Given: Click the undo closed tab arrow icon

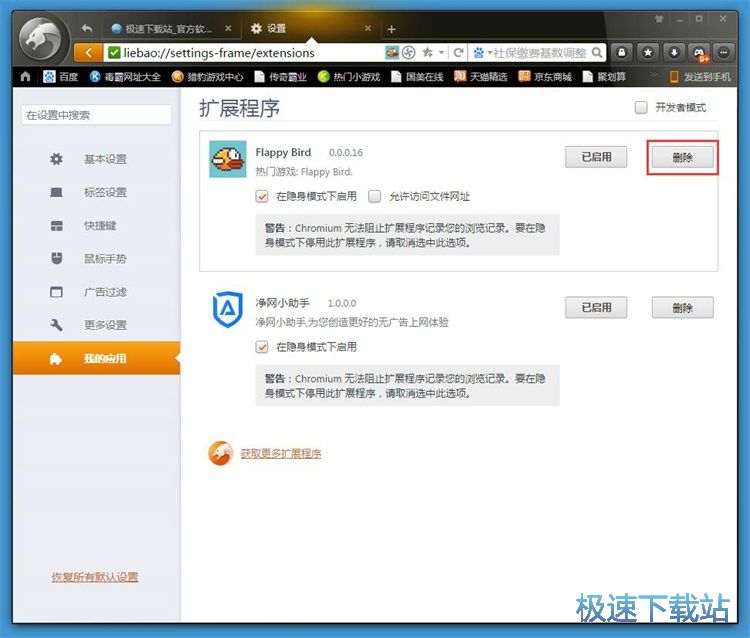Looking at the screenshot, I should (x=87, y=29).
